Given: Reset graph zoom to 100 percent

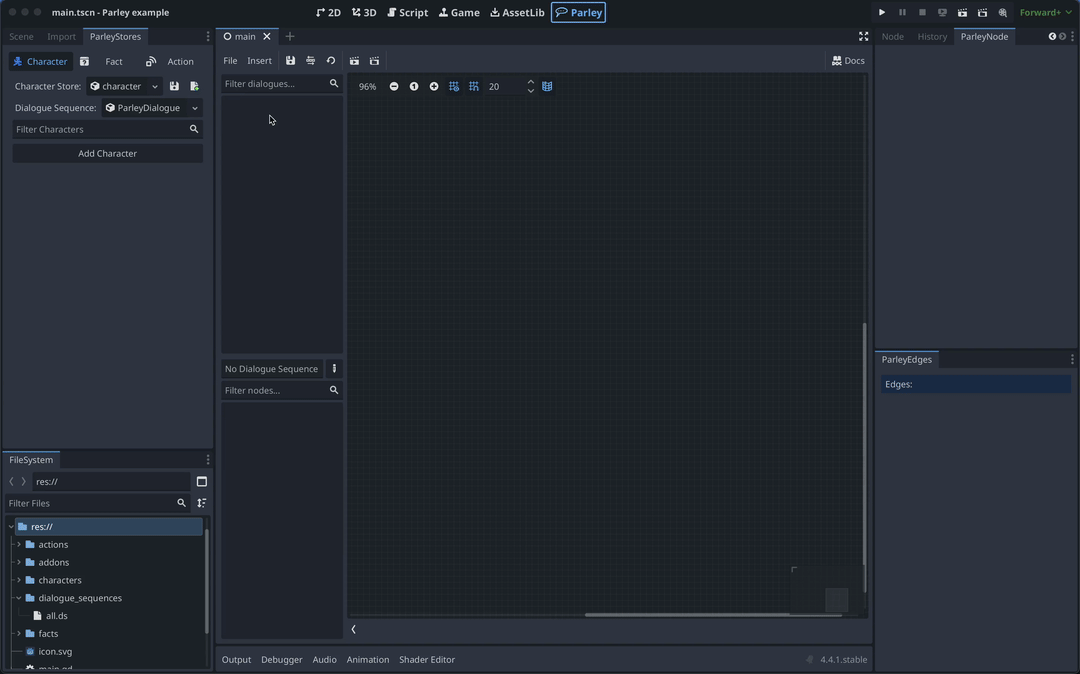Looking at the screenshot, I should (414, 86).
